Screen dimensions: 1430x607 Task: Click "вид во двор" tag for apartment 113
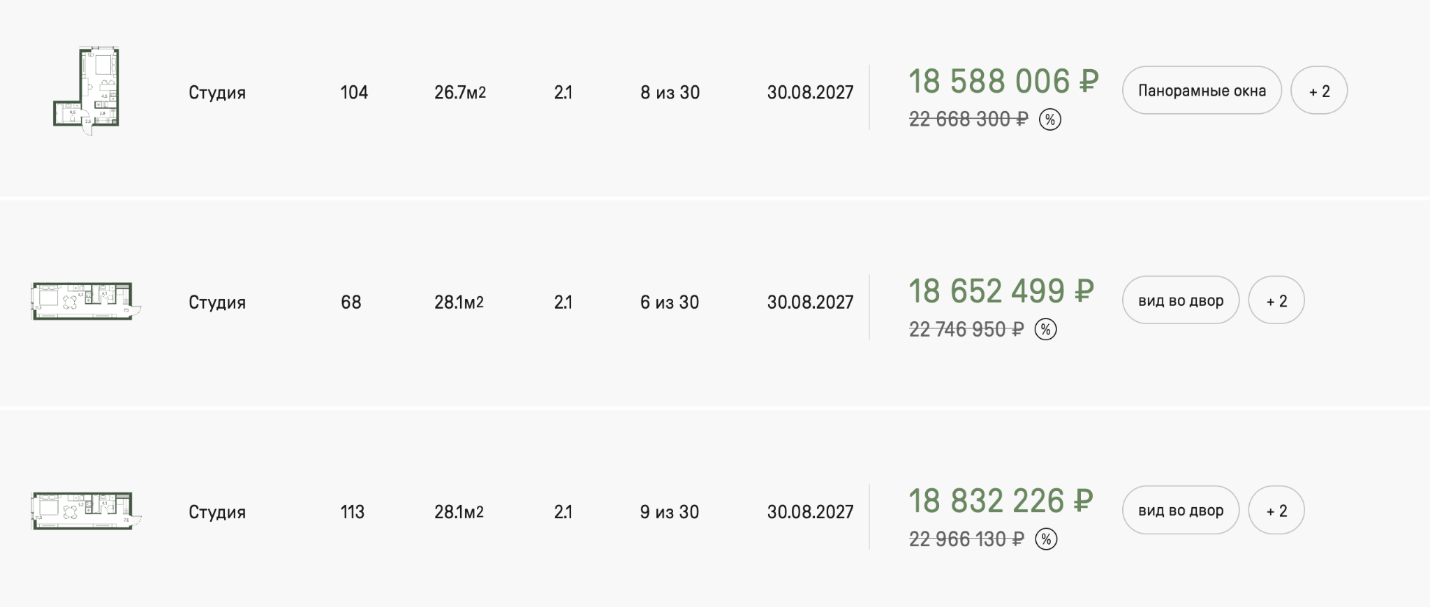click(x=1180, y=511)
